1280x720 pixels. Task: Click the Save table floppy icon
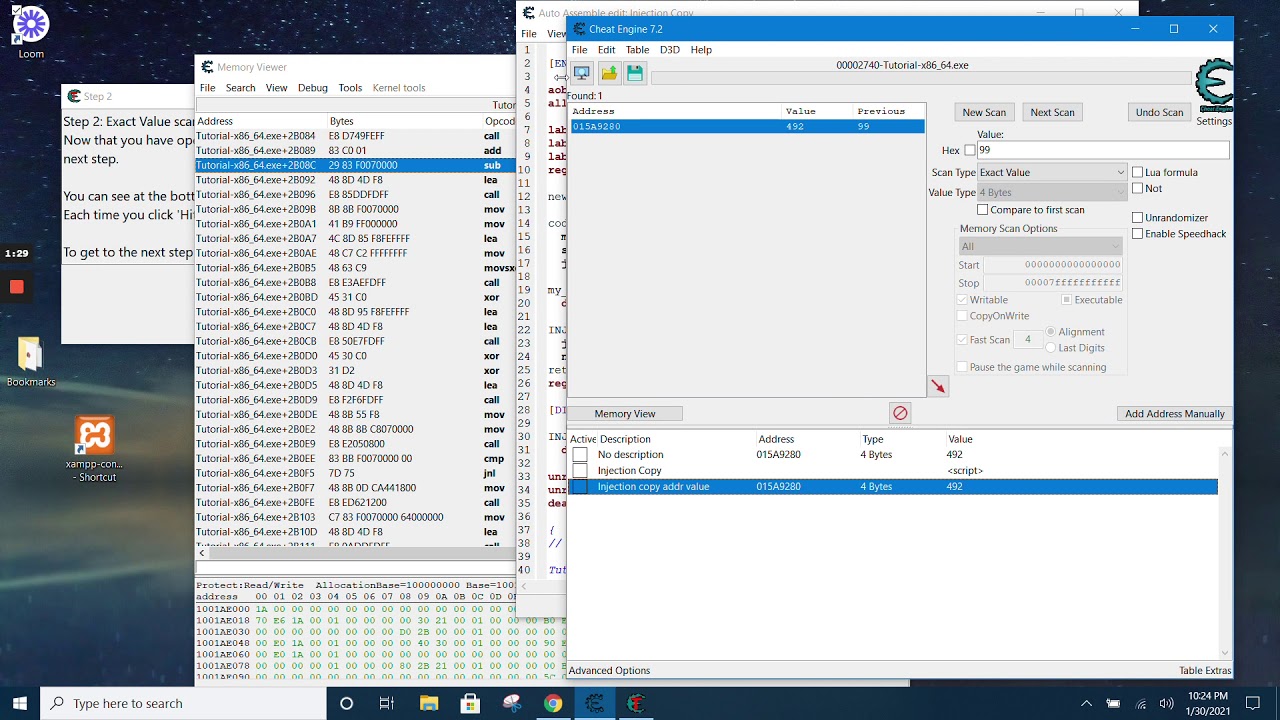pos(635,73)
